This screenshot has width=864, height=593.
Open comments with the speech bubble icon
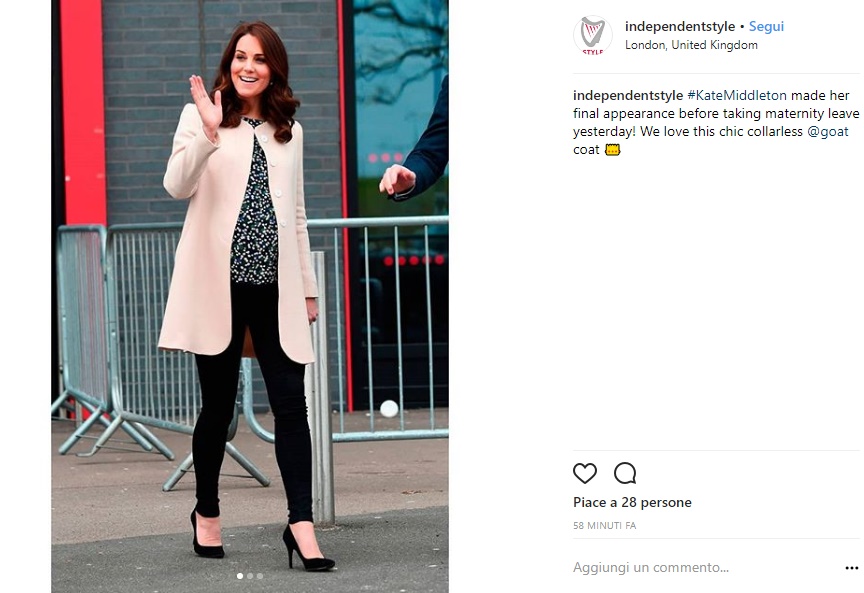(625, 473)
